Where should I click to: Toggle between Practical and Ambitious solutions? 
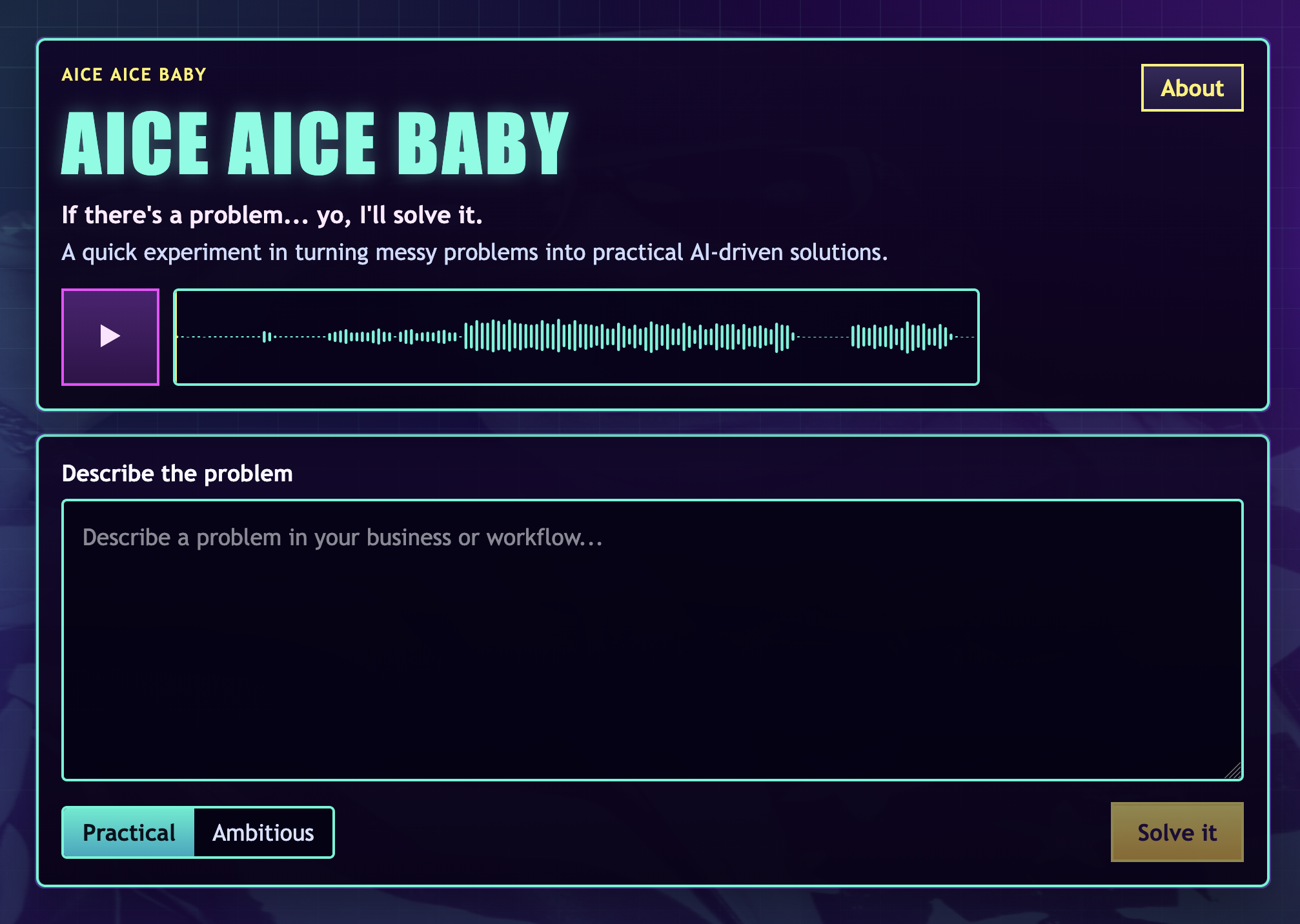click(197, 832)
